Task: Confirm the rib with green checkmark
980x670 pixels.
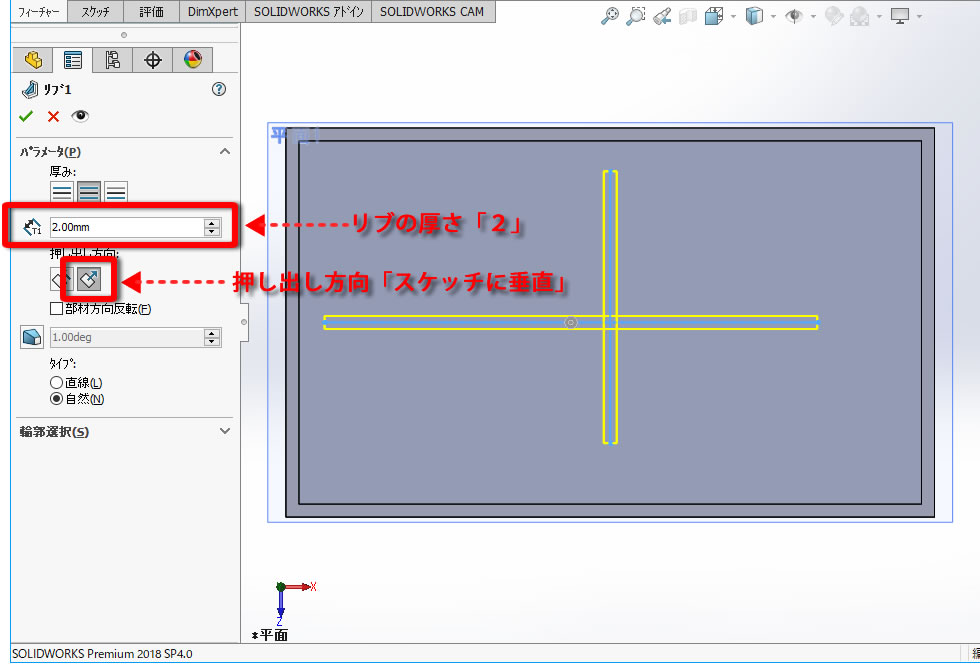Action: coord(26,116)
